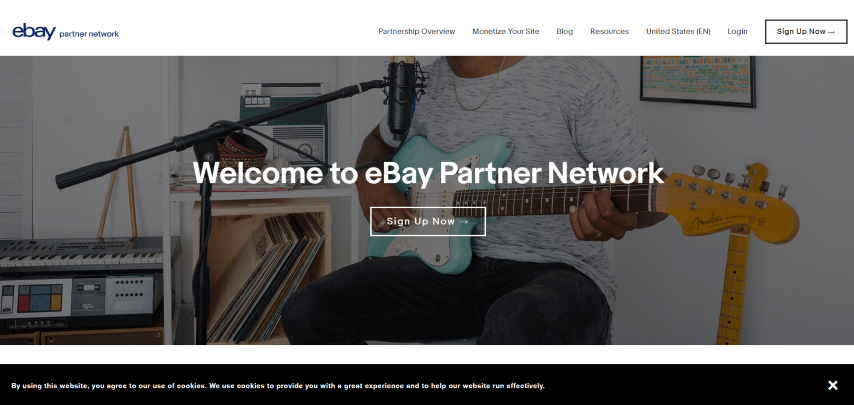
Task: Click the partner network wordmark text
Action: [89, 34]
